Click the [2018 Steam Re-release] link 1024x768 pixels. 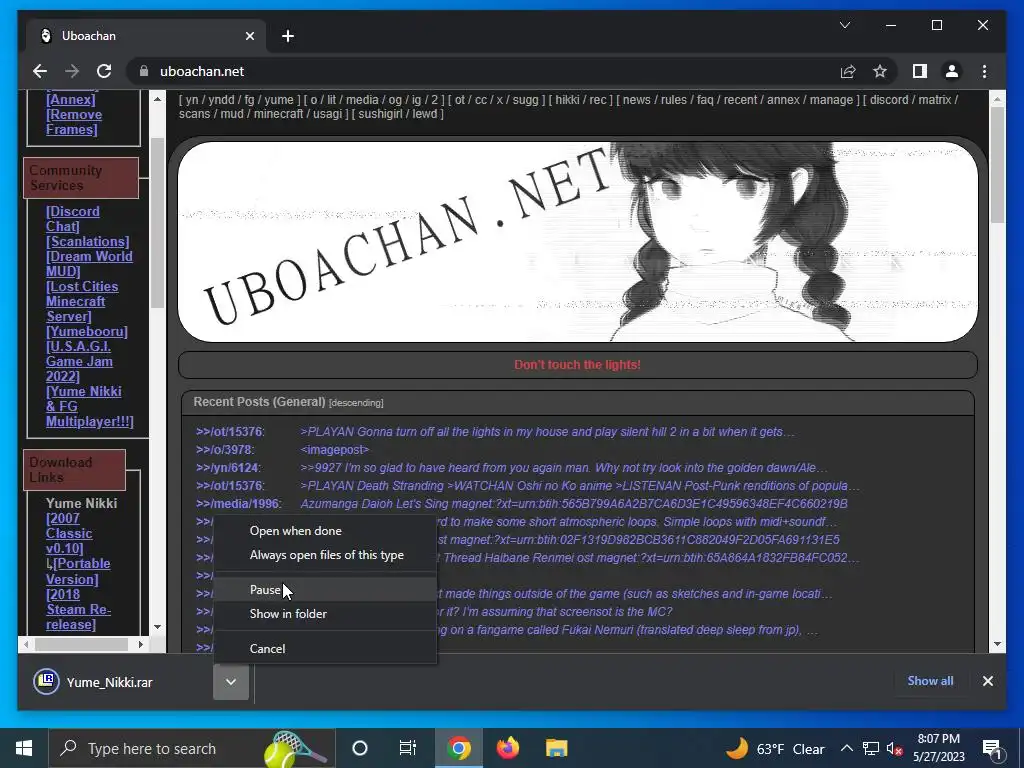click(78, 609)
